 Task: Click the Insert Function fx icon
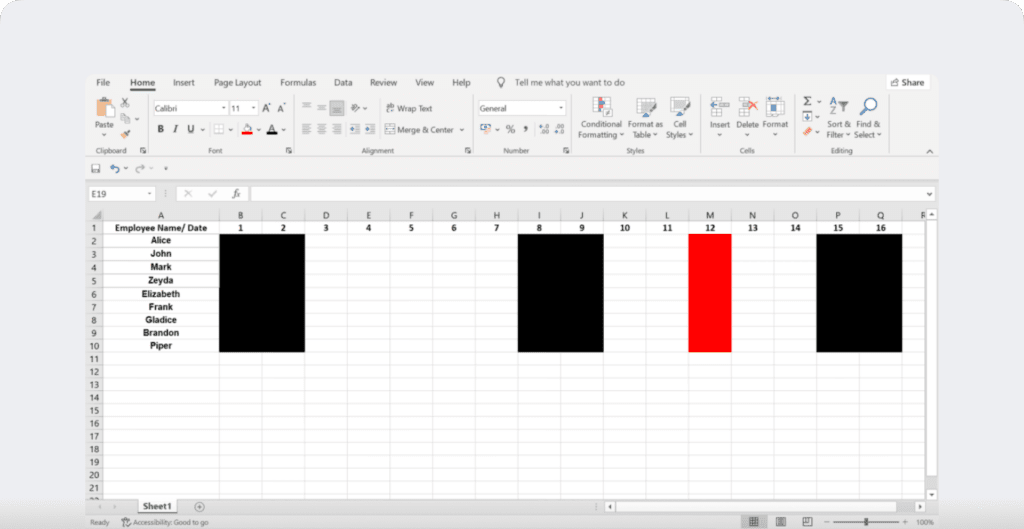[x=236, y=194]
